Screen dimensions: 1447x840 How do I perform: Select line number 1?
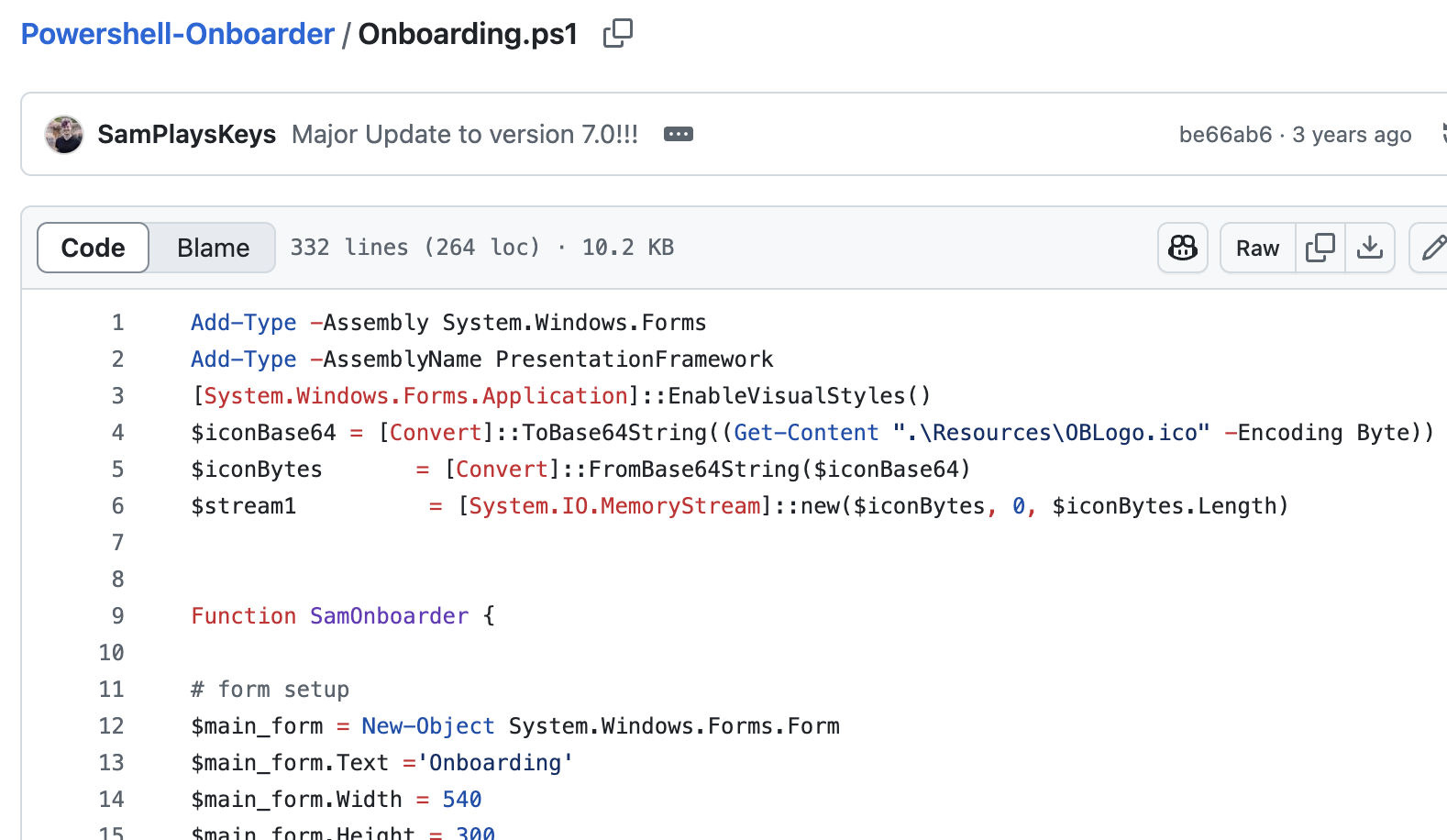click(117, 323)
